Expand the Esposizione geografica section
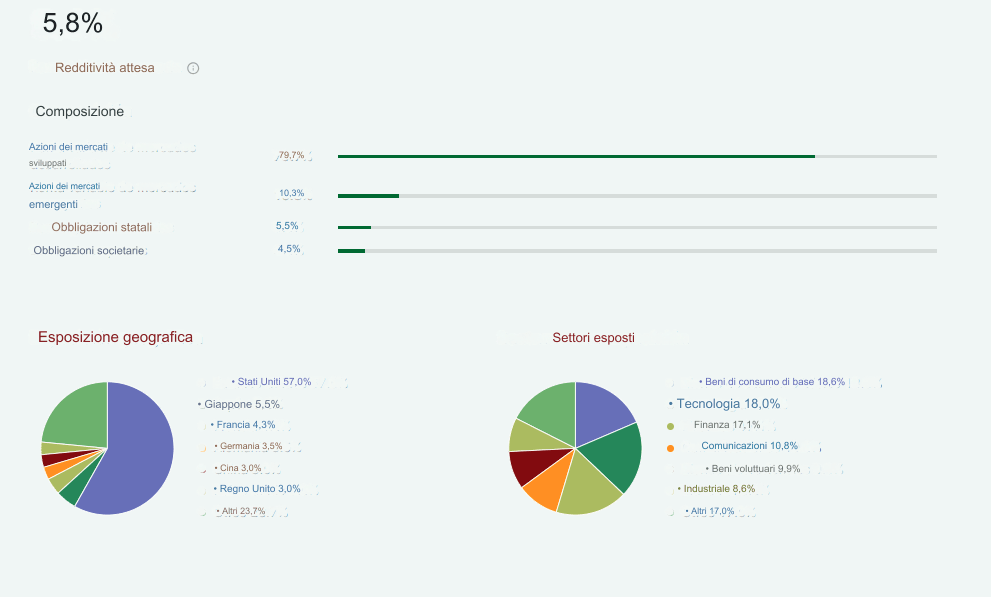The image size is (991, 597). click(115, 337)
